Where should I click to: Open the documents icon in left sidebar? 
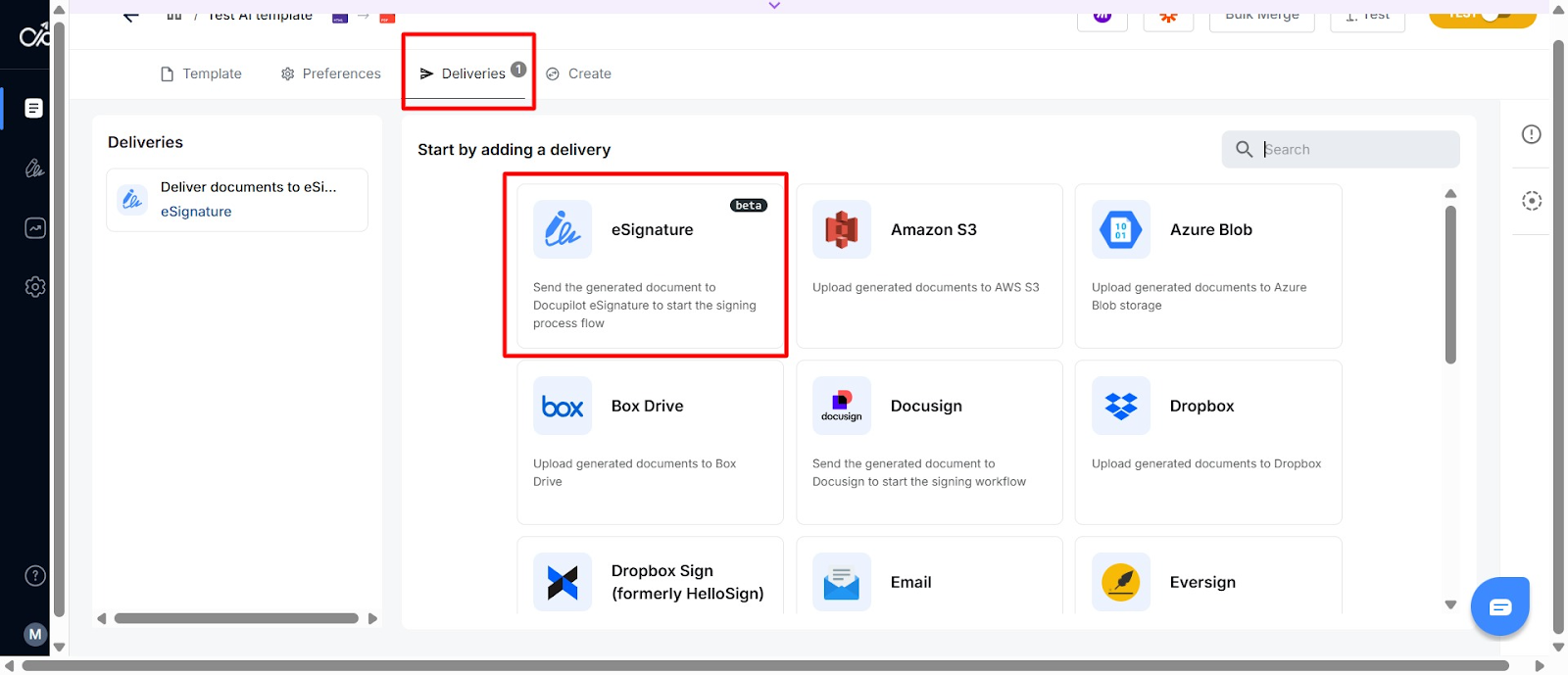coord(34,108)
